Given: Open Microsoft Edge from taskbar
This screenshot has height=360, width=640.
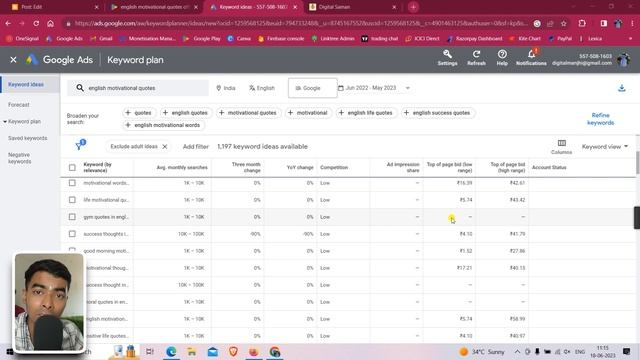Looking at the screenshot, I should (x=171, y=351).
